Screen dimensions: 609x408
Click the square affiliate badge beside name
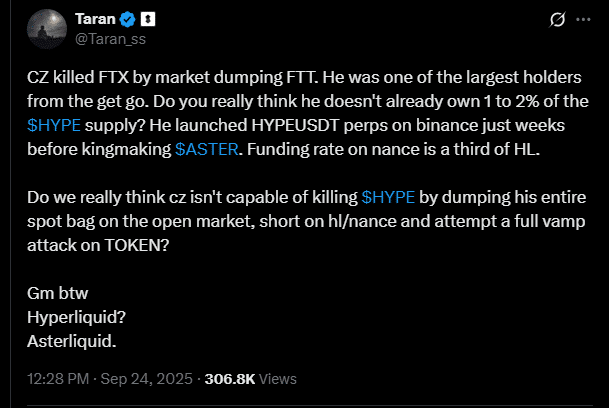(x=147, y=20)
